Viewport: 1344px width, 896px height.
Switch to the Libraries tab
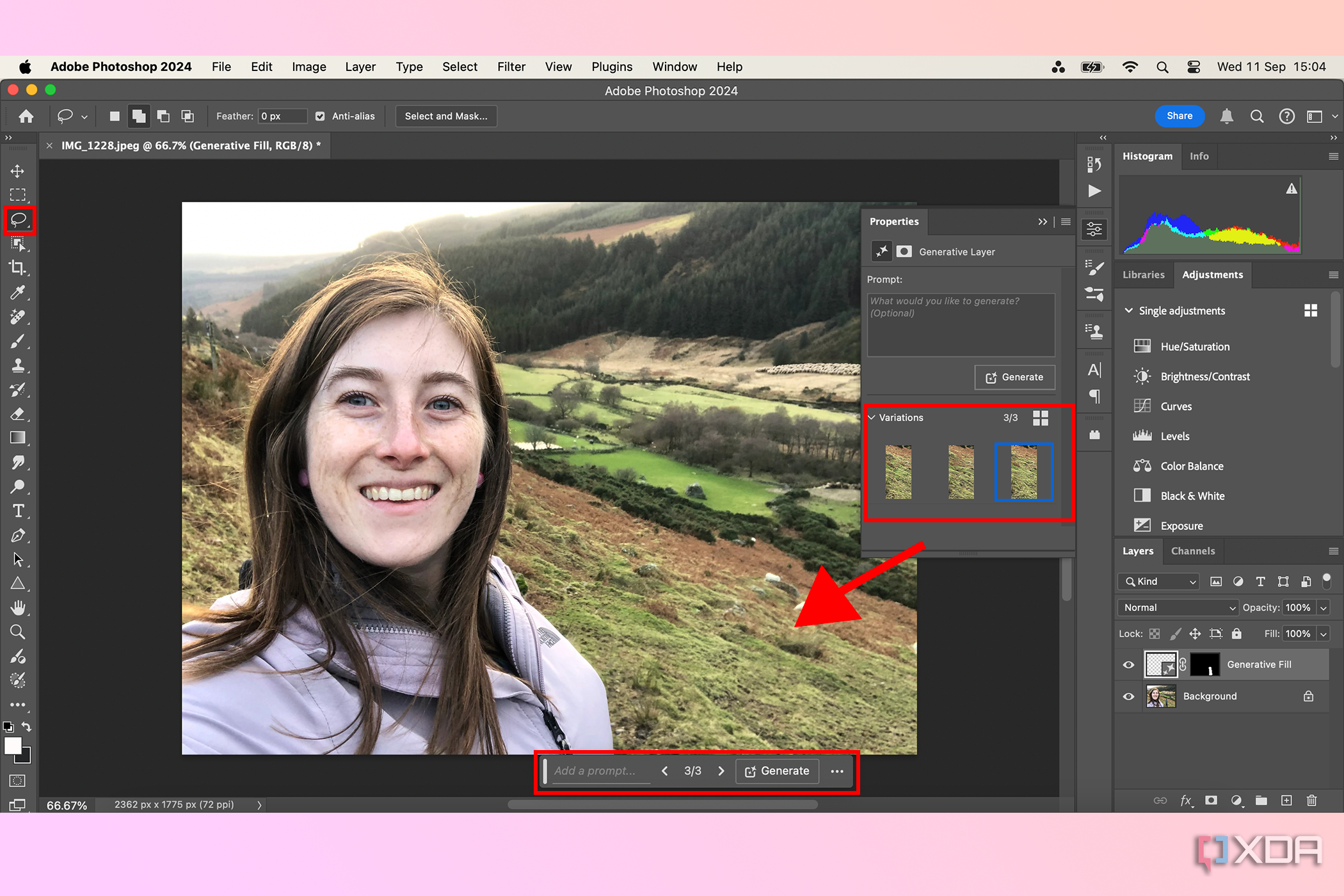pos(1144,275)
